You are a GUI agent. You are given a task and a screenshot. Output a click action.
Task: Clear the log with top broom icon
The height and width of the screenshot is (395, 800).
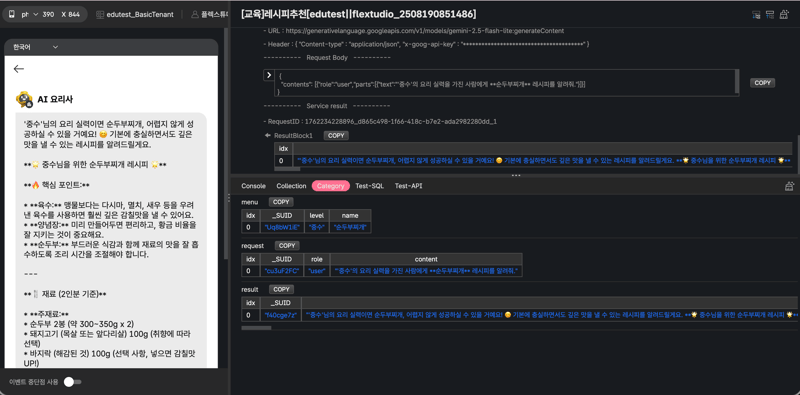tap(783, 15)
